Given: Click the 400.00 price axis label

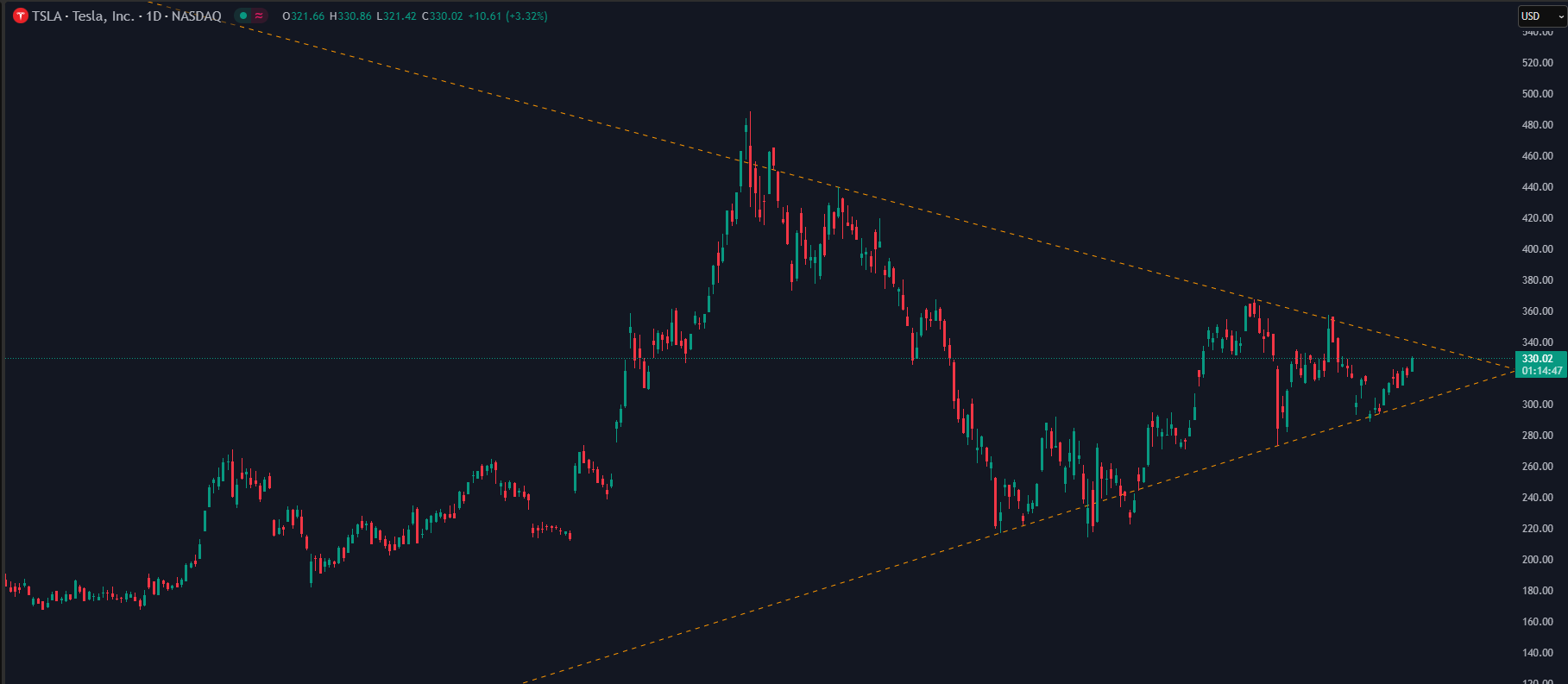Looking at the screenshot, I should (1537, 249).
